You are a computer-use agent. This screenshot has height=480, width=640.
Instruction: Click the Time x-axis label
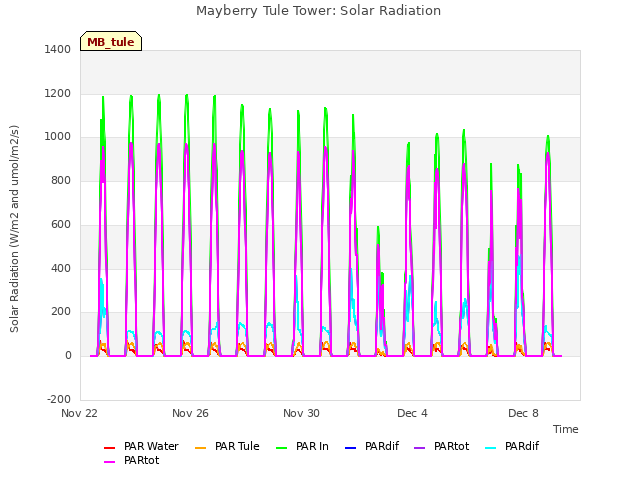coord(566,429)
